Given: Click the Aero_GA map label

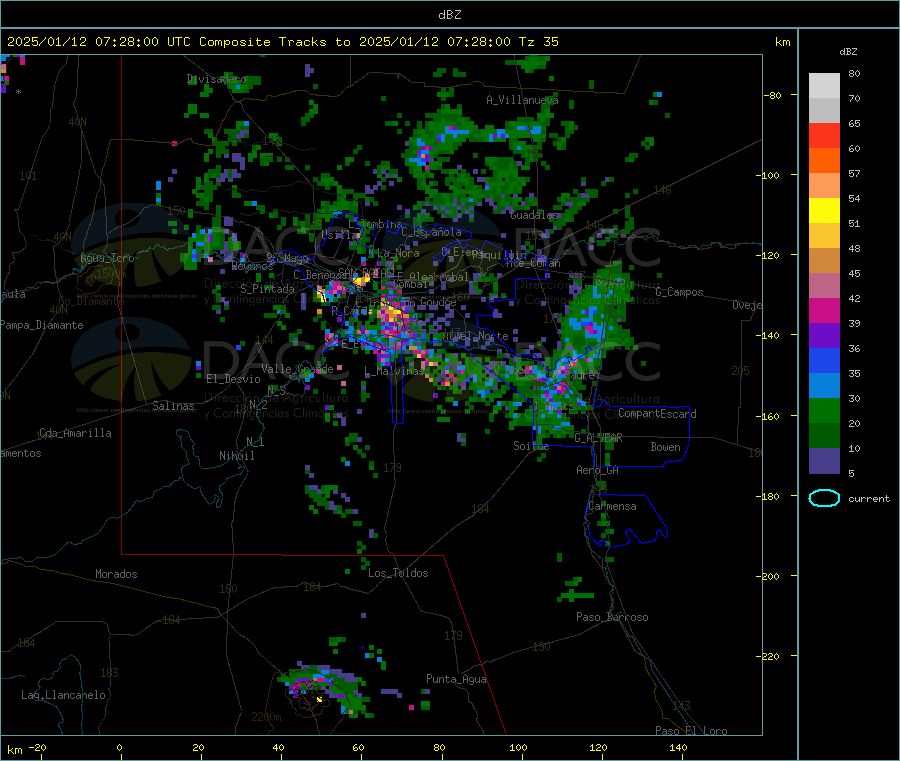Looking at the screenshot, I should pos(598,471).
